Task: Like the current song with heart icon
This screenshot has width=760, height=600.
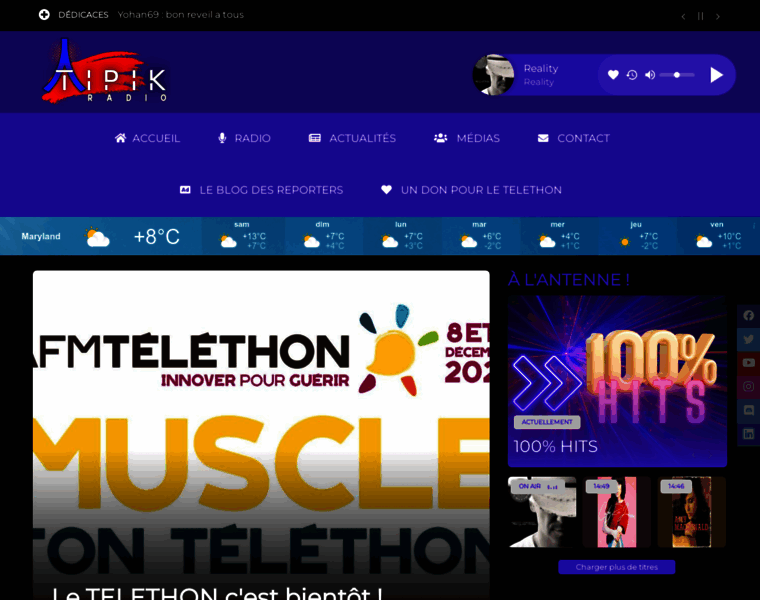Action: [x=613, y=75]
